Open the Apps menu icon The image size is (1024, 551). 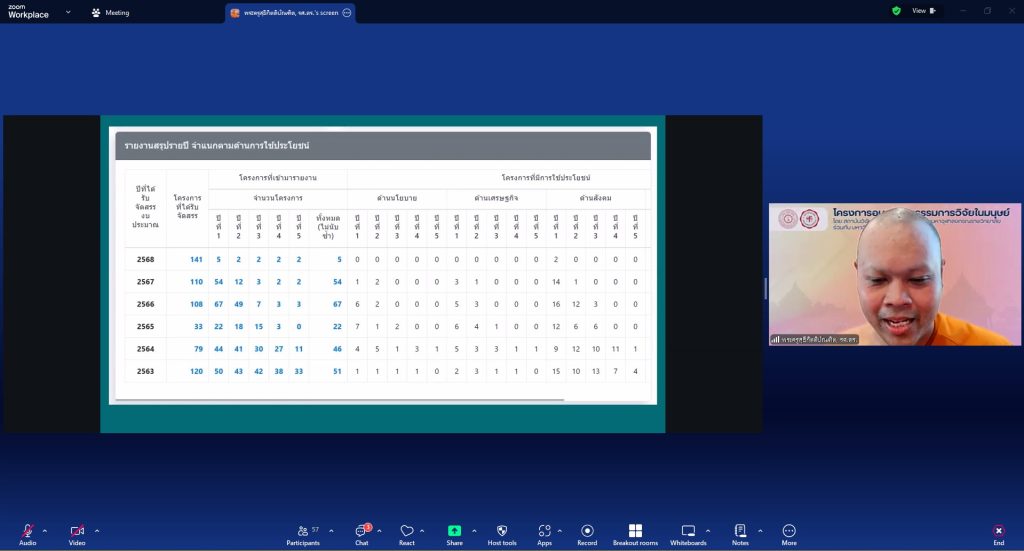tap(544, 531)
